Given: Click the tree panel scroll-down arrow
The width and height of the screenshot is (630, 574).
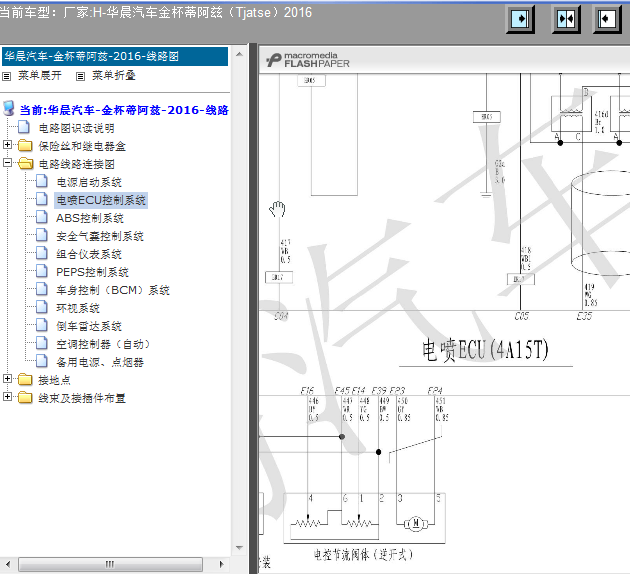Looking at the screenshot, I should pyautogui.click(x=239, y=548).
